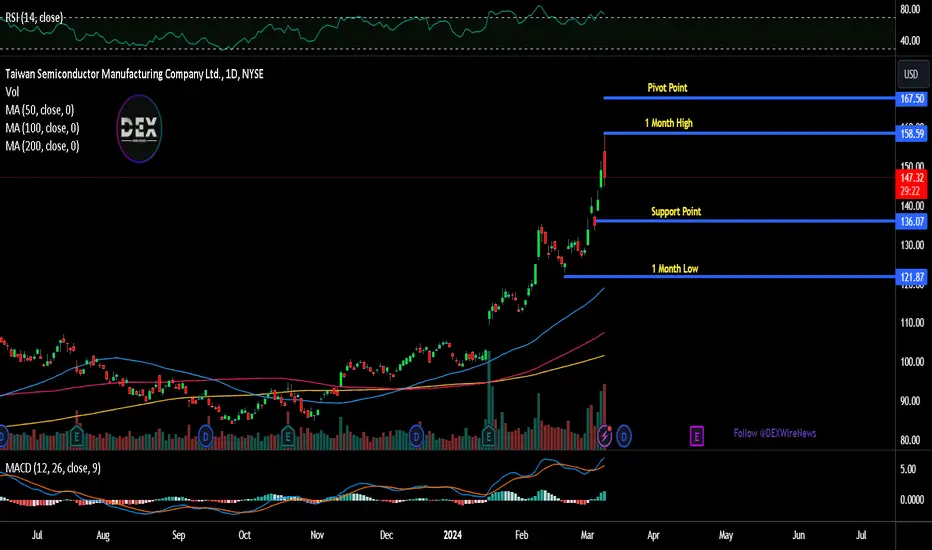This screenshot has height=550, width=932.
Task: Click the May label on time axis
Action: [x=726, y=535]
